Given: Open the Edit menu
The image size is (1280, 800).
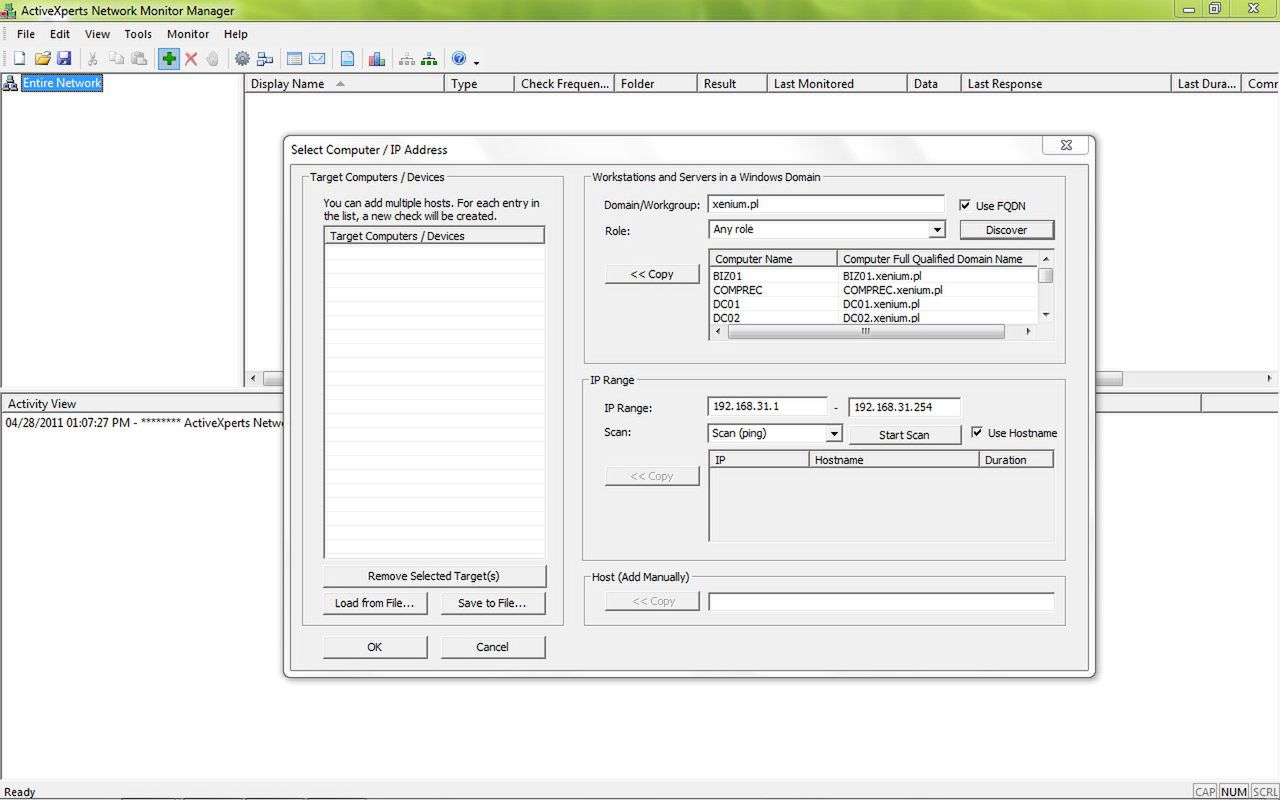Looking at the screenshot, I should click(60, 34).
